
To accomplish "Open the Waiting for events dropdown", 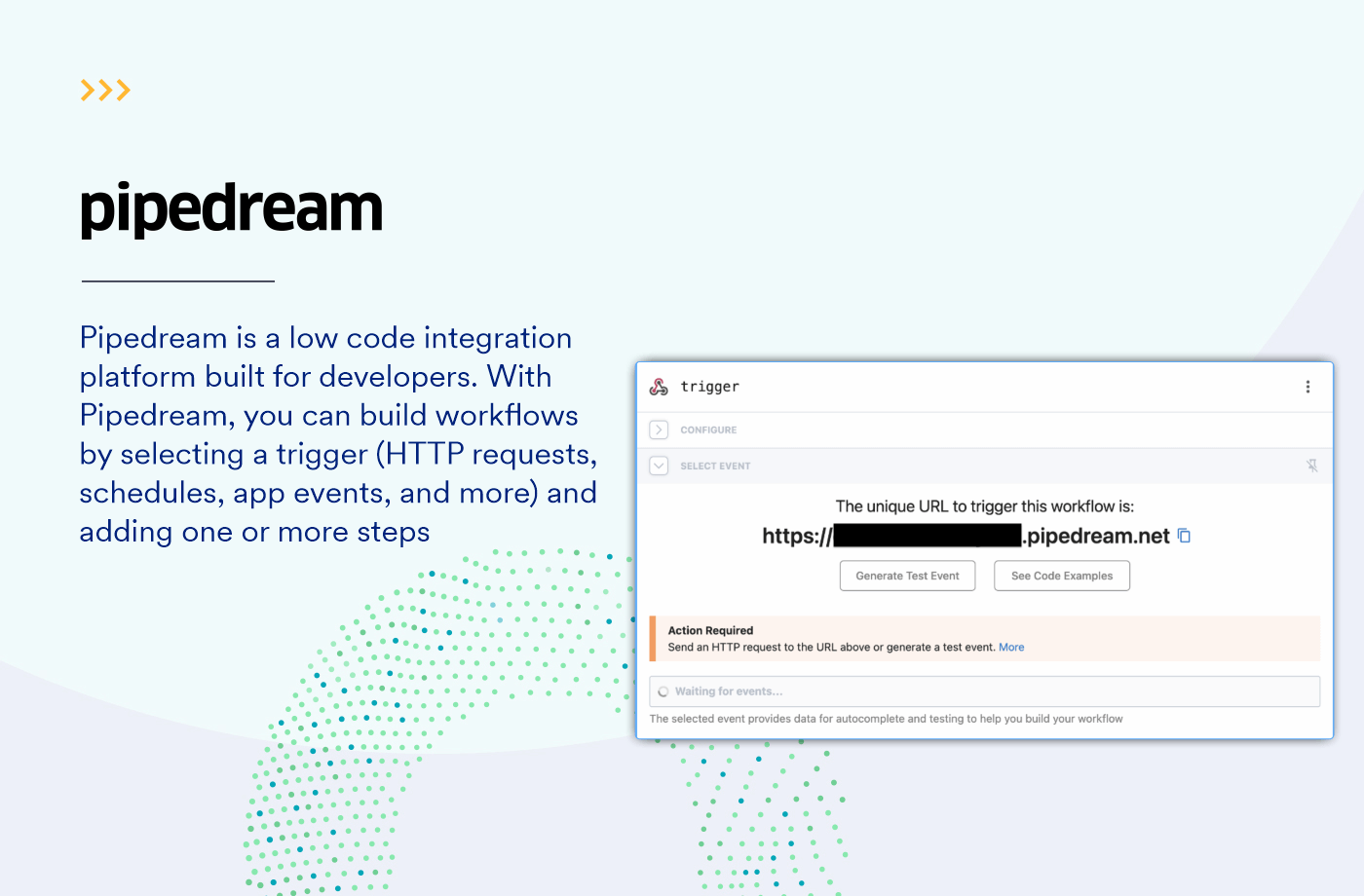I will click(985, 691).
